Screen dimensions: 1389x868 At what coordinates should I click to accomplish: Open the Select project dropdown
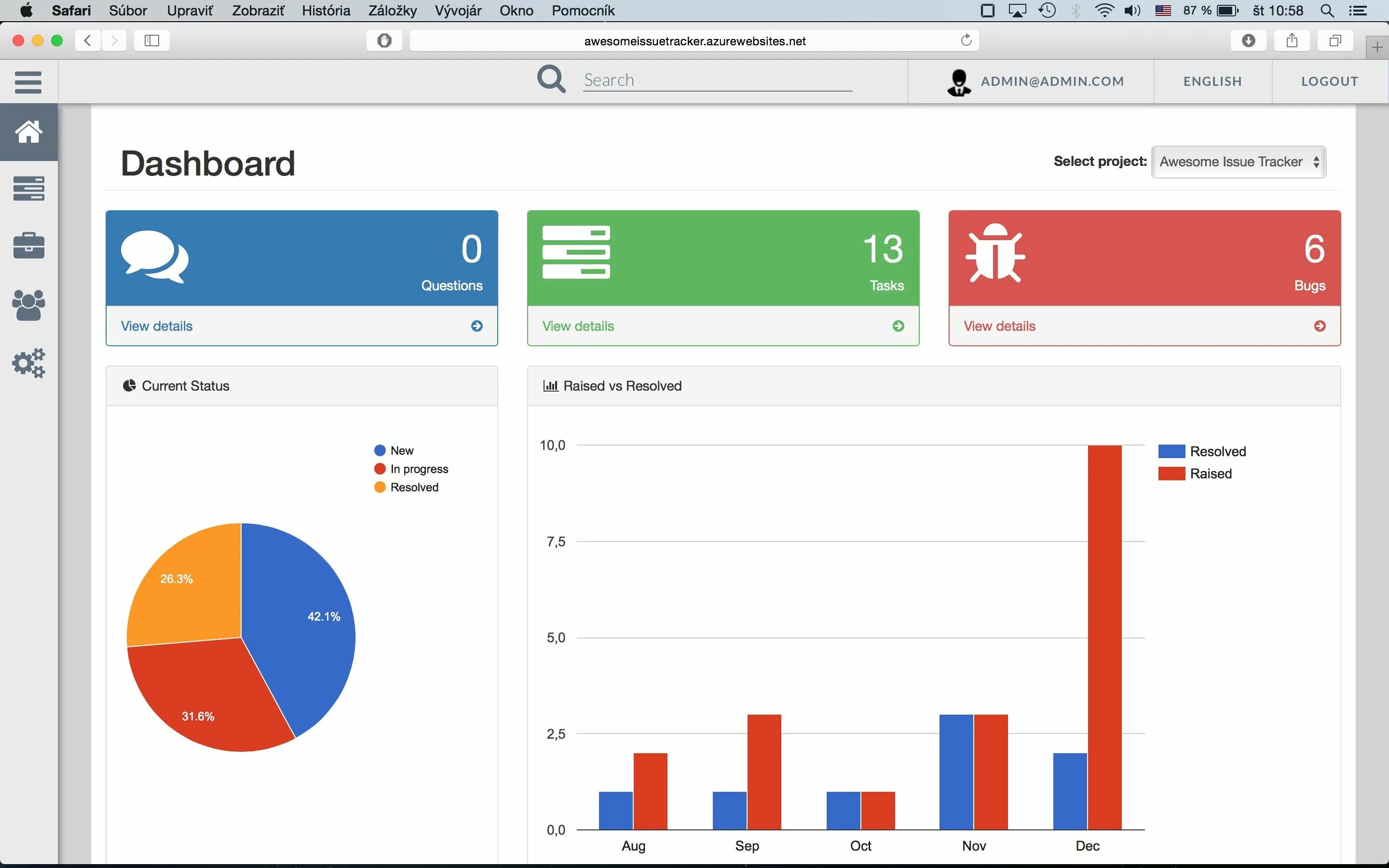click(x=1238, y=162)
